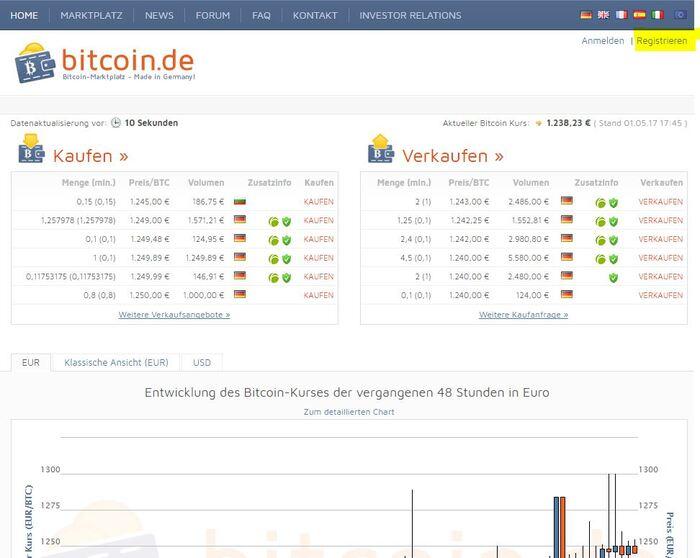The image size is (700, 558).
Task: Click the tall orange candlestick bar in chart
Action: [x=563, y=527]
